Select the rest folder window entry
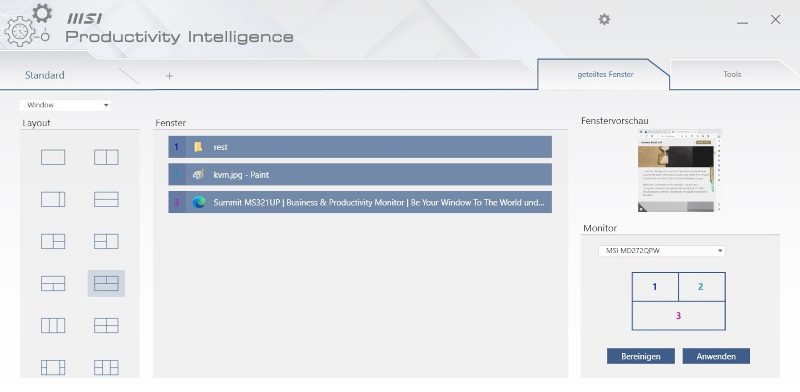The image size is (800, 392). [360, 147]
